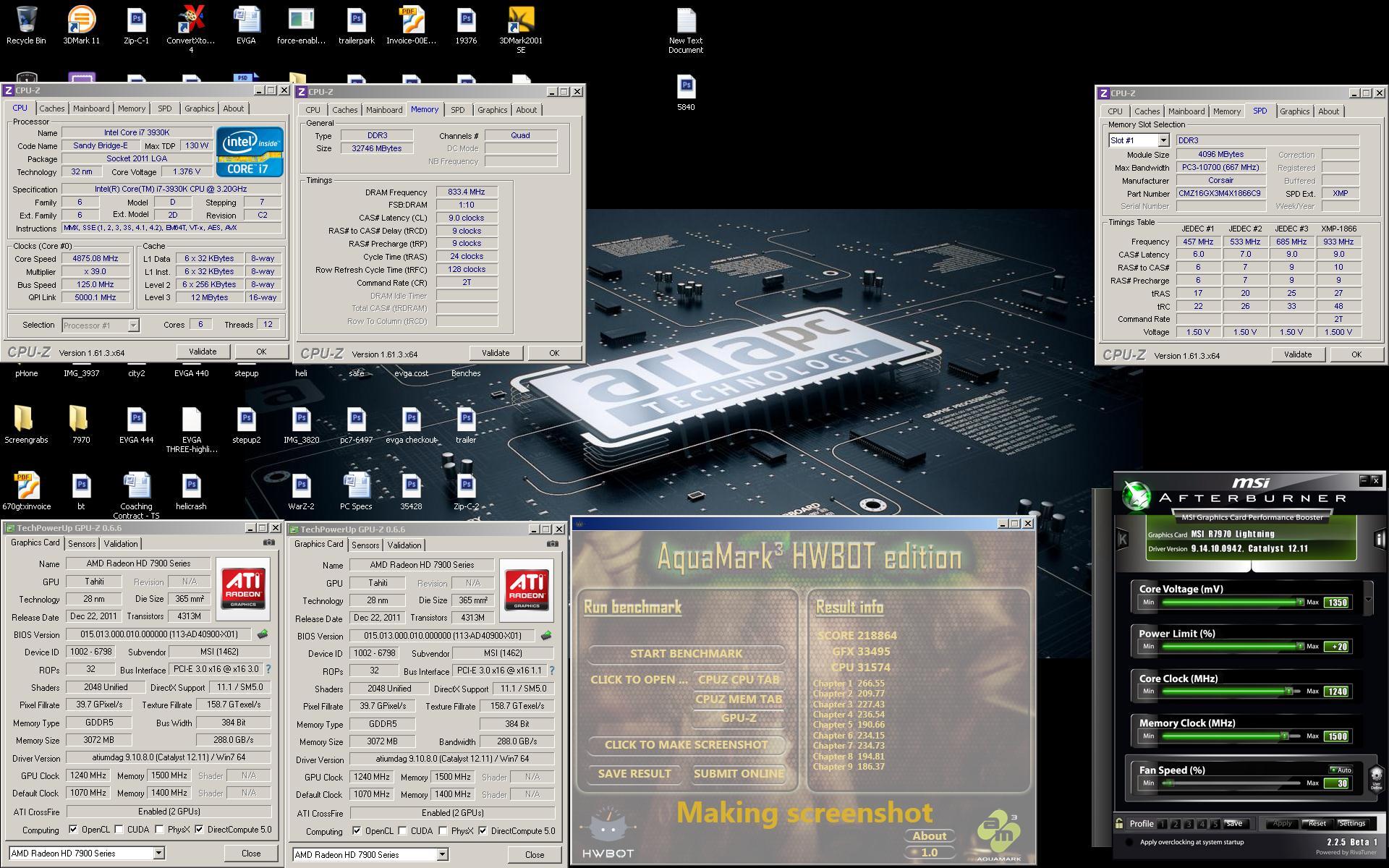Viewport: 1389px width, 868px height.
Task: Expand the Core Voltage dropdown arrow in Afterburner
Action: 1368,600
